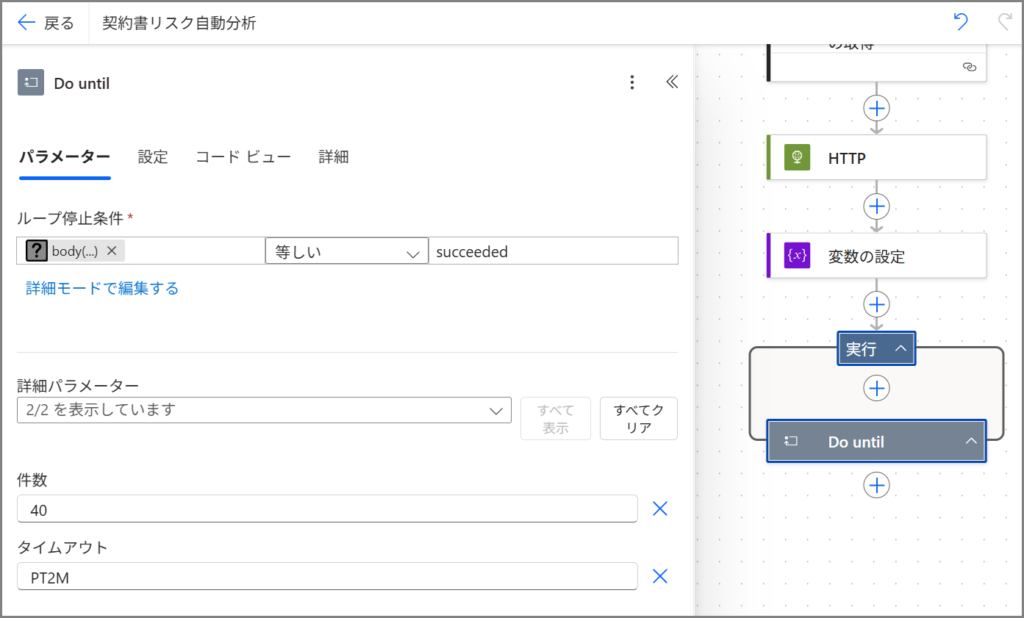Remove the タイムアウト parameter with X
The image size is (1024, 618).
tap(660, 576)
